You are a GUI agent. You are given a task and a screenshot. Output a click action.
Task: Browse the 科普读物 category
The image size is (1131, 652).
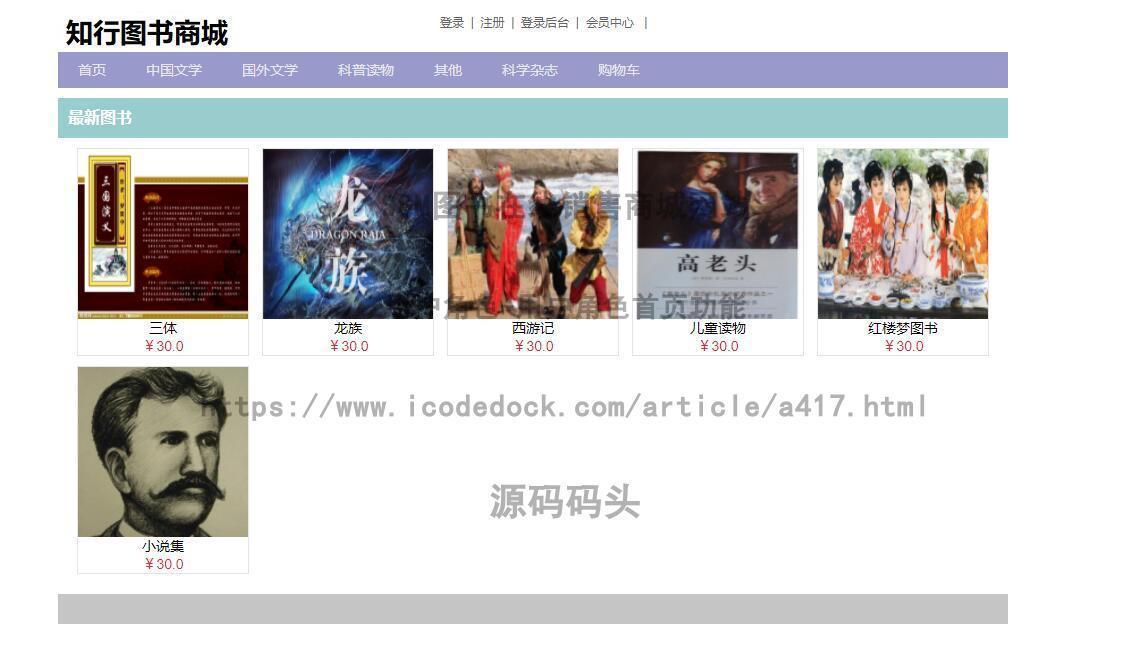(x=366, y=70)
